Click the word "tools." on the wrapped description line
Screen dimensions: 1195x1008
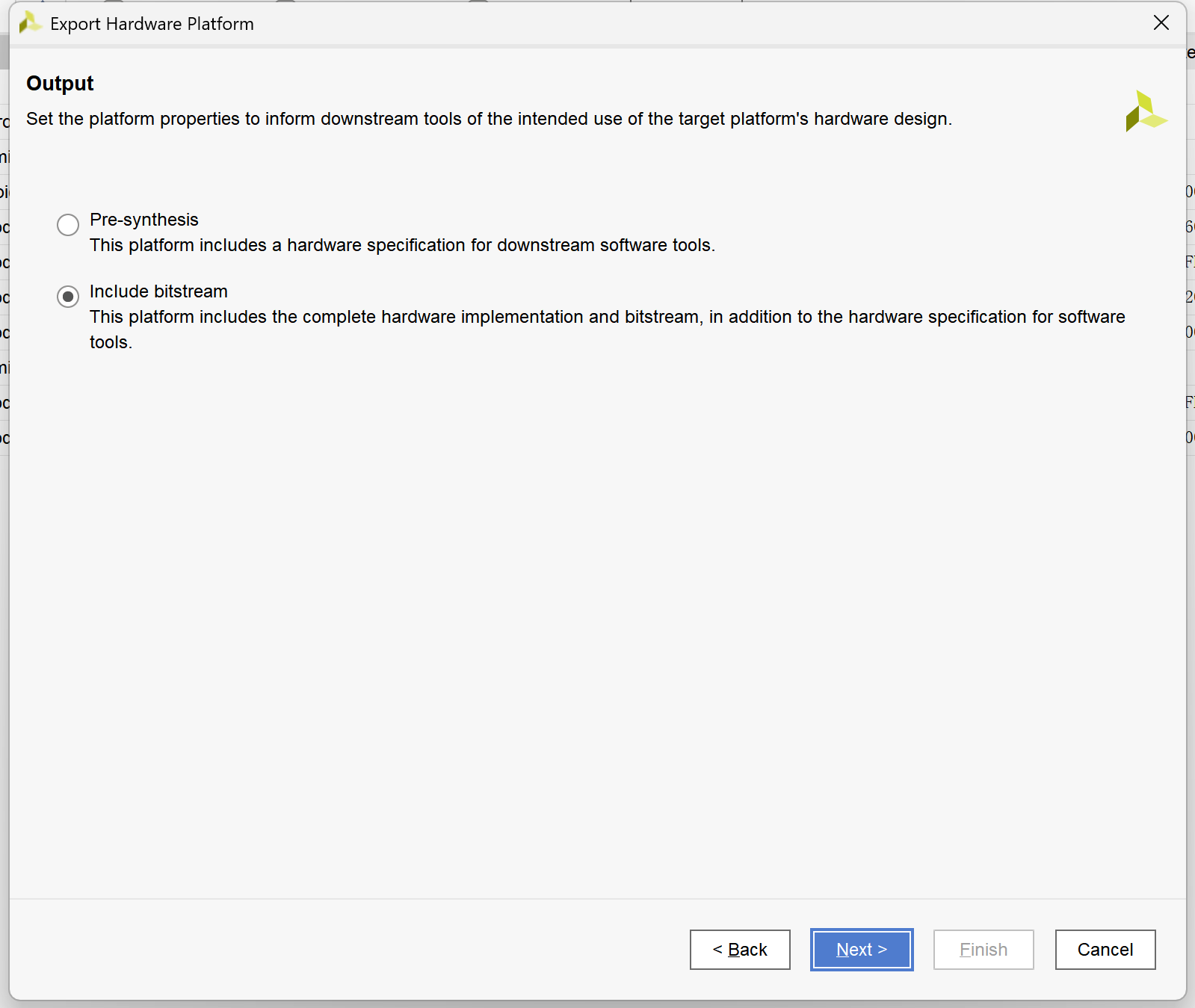(x=111, y=342)
